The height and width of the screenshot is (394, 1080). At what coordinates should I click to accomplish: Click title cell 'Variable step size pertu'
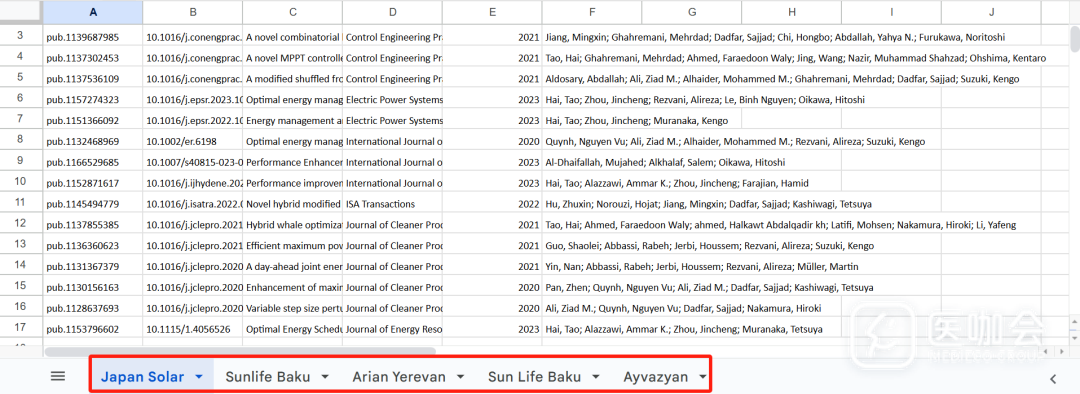click(x=293, y=309)
